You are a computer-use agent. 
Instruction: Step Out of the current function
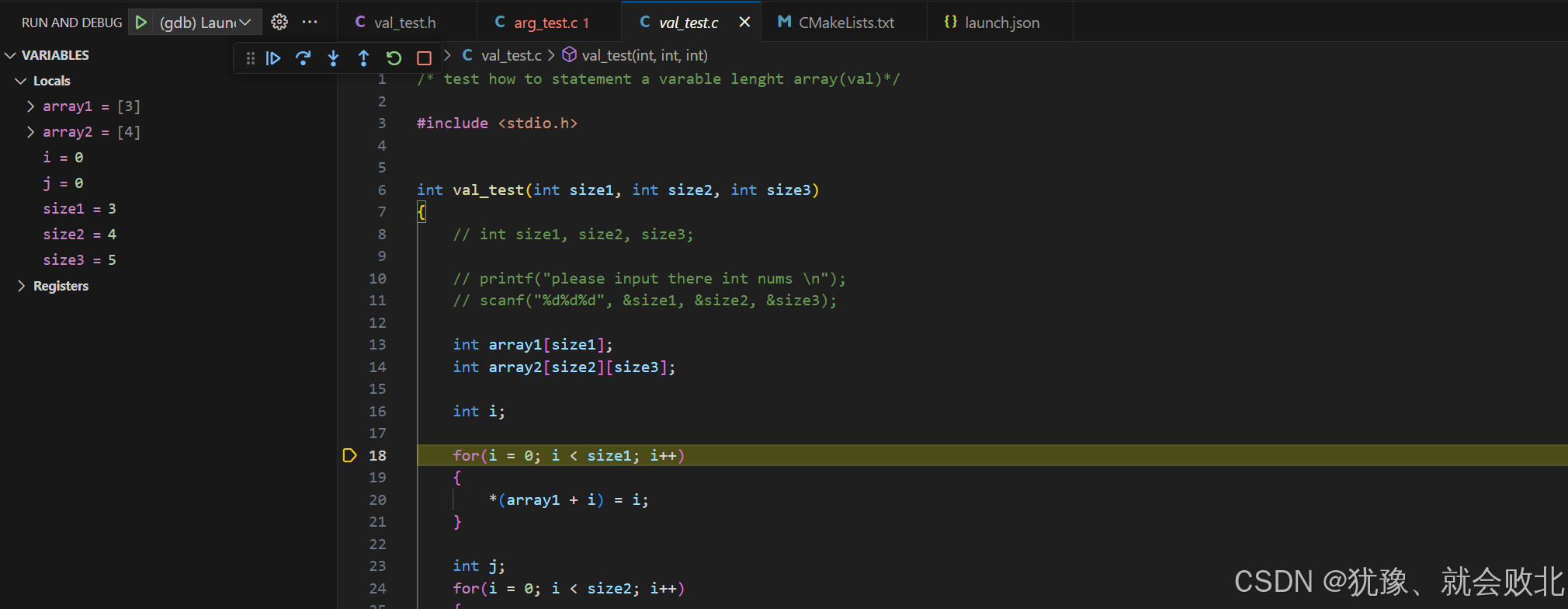(x=363, y=58)
